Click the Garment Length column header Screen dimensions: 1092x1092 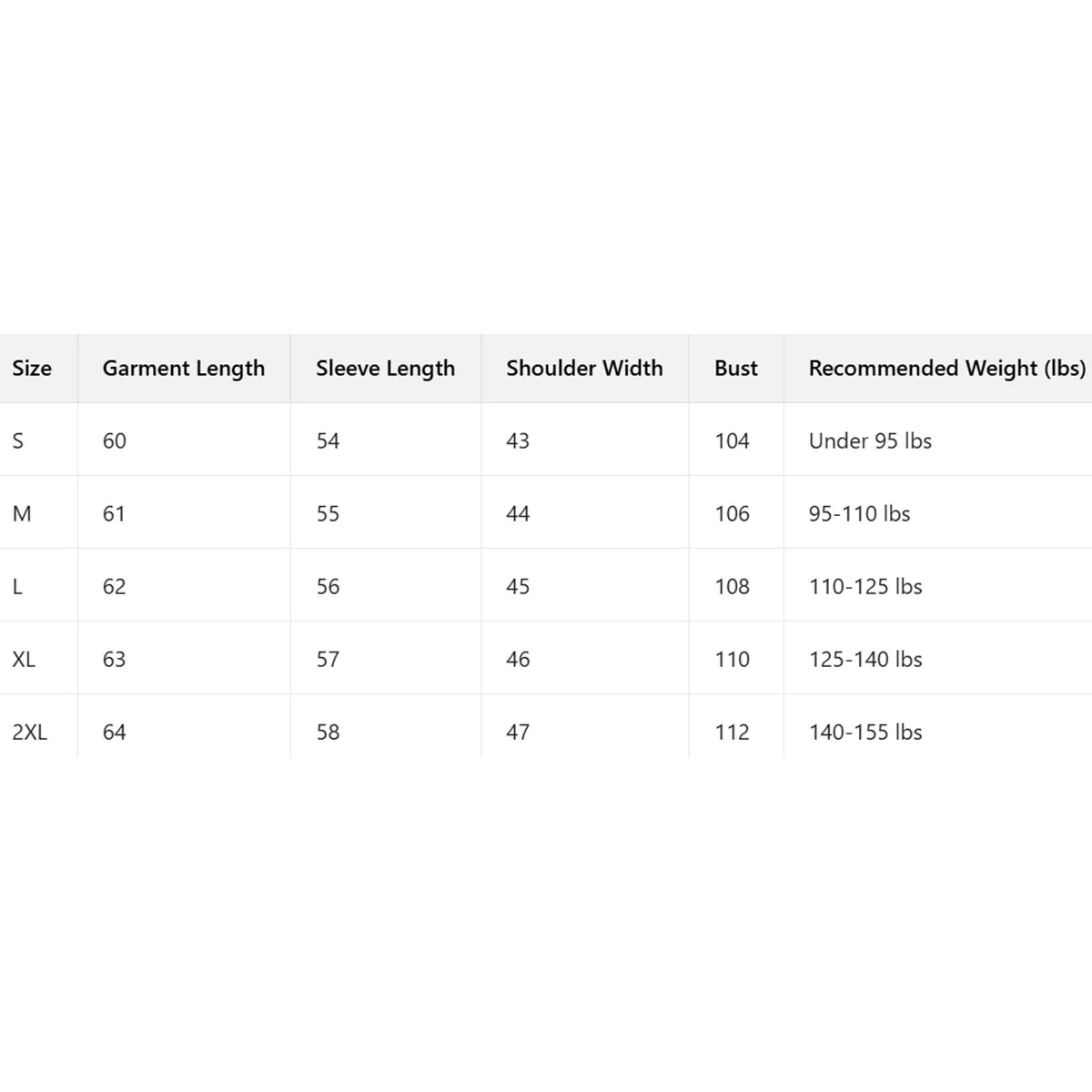[183, 369]
